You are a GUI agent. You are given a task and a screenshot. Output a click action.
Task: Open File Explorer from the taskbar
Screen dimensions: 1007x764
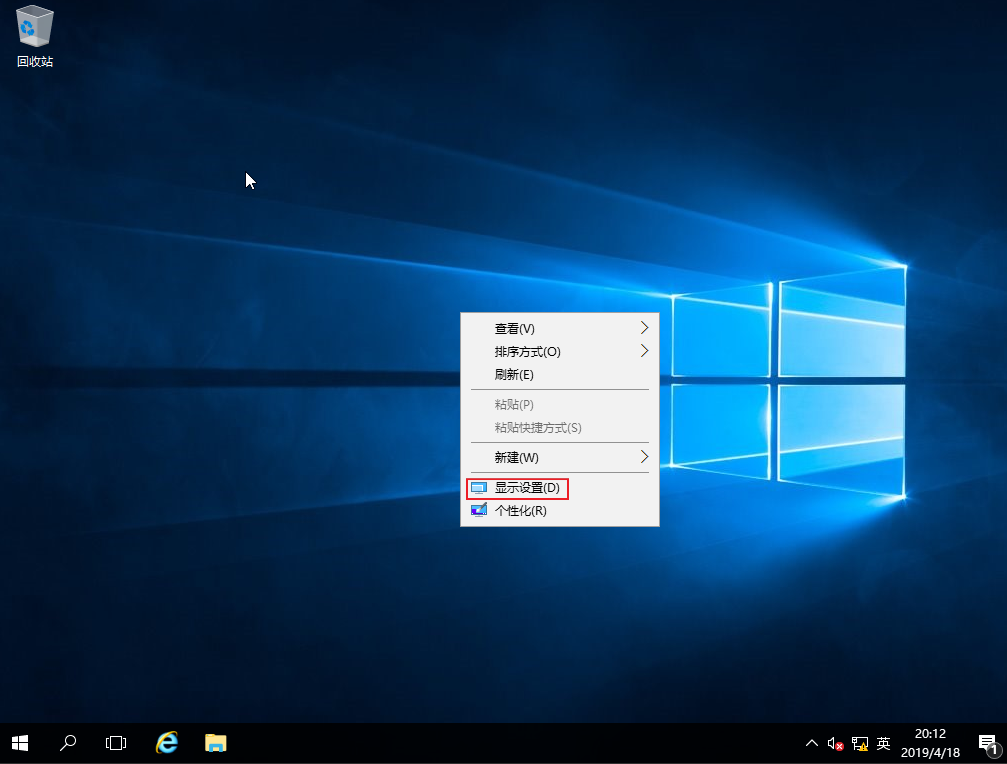point(216,743)
